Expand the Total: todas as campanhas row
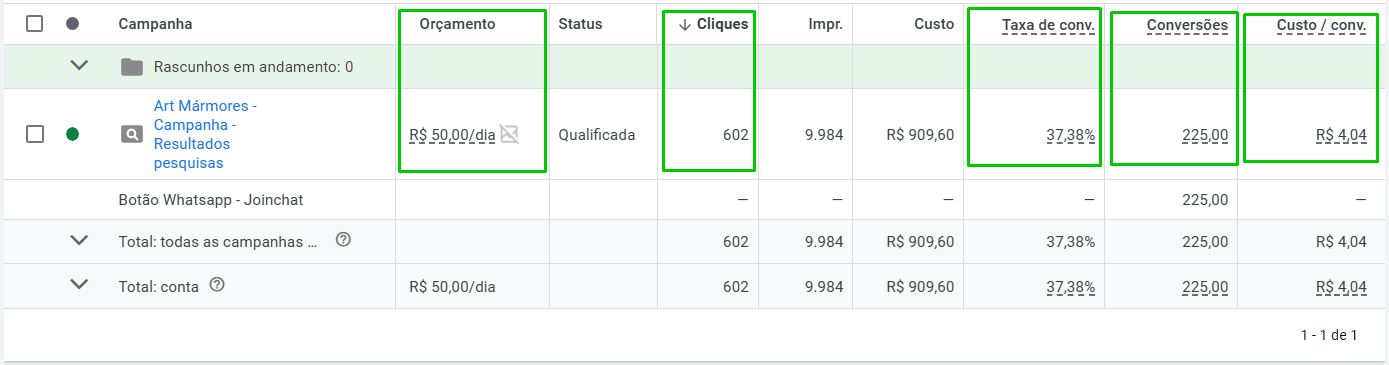Screen dimensions: 1389x365 pyautogui.click(x=79, y=241)
